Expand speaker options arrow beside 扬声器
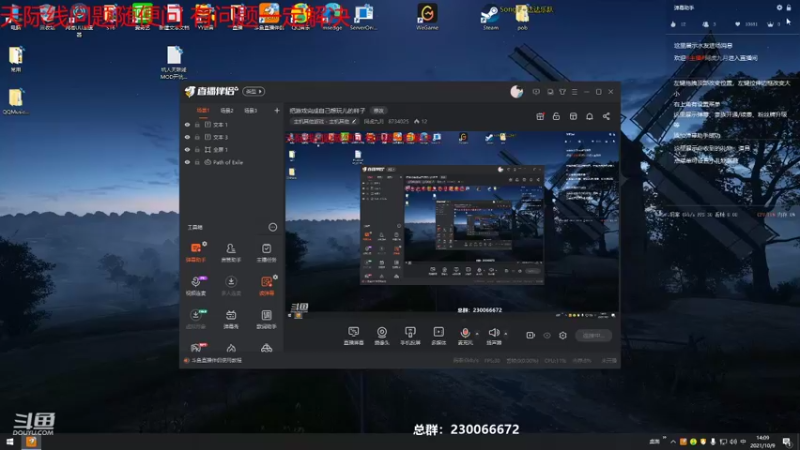The width and height of the screenshot is (800, 450). click(506, 334)
